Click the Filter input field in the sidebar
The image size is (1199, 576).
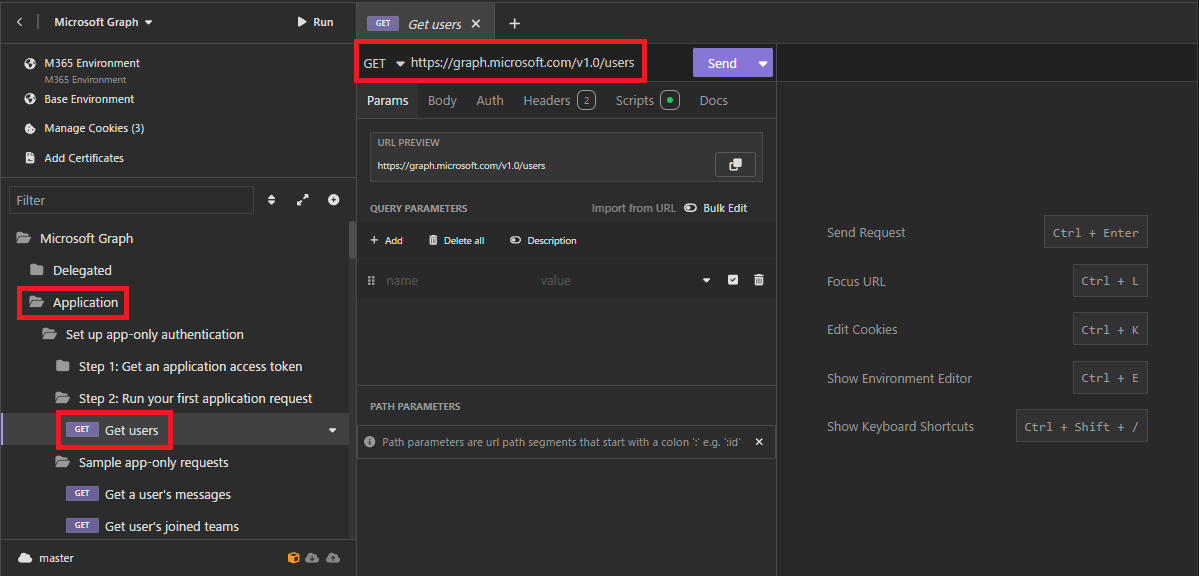click(130, 200)
